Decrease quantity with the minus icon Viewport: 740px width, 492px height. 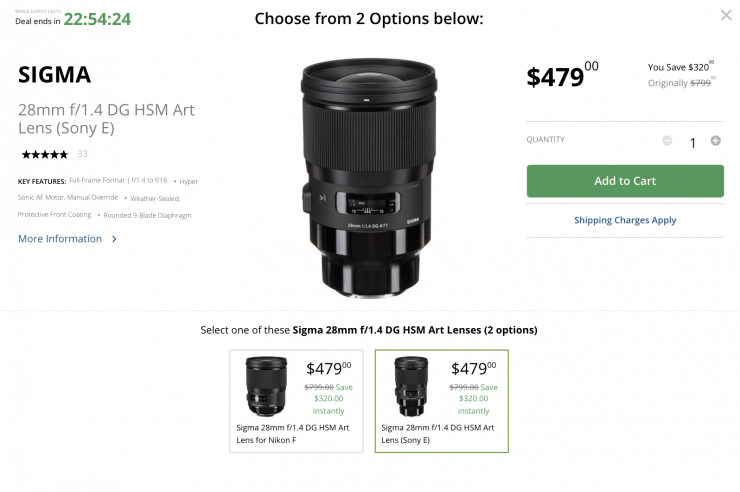(x=667, y=141)
